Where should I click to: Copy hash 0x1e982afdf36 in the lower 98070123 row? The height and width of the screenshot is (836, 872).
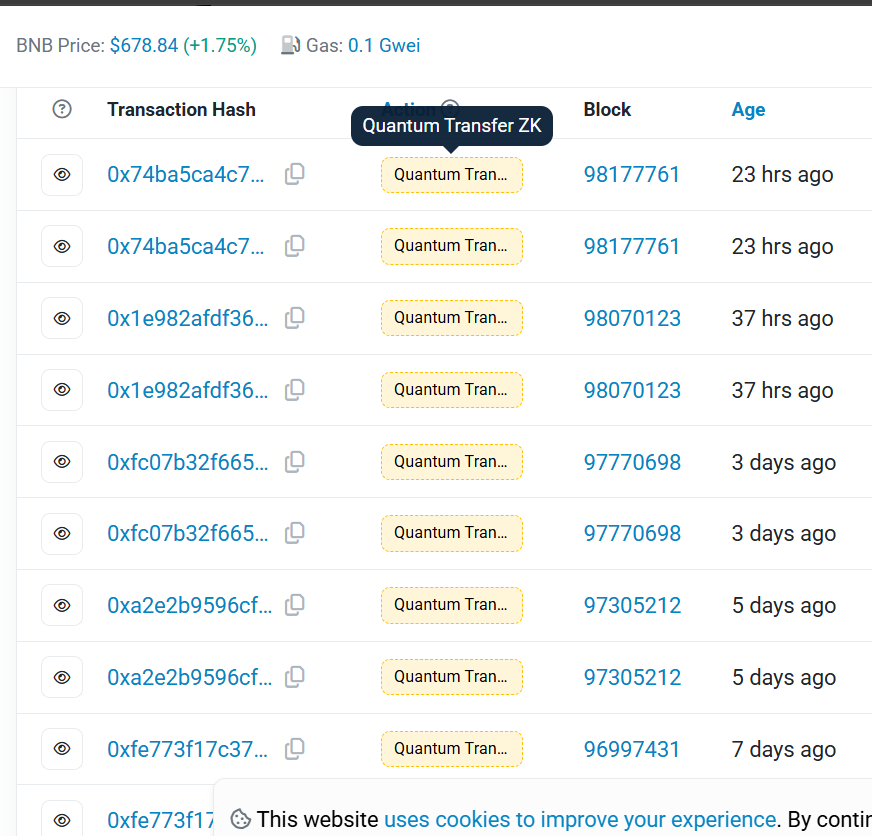coord(295,390)
